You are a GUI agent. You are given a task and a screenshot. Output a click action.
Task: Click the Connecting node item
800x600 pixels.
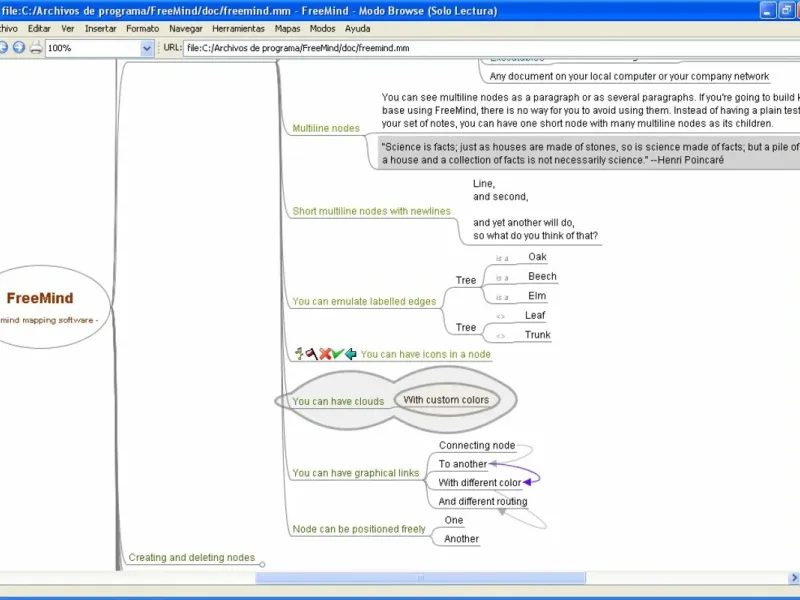(477, 445)
